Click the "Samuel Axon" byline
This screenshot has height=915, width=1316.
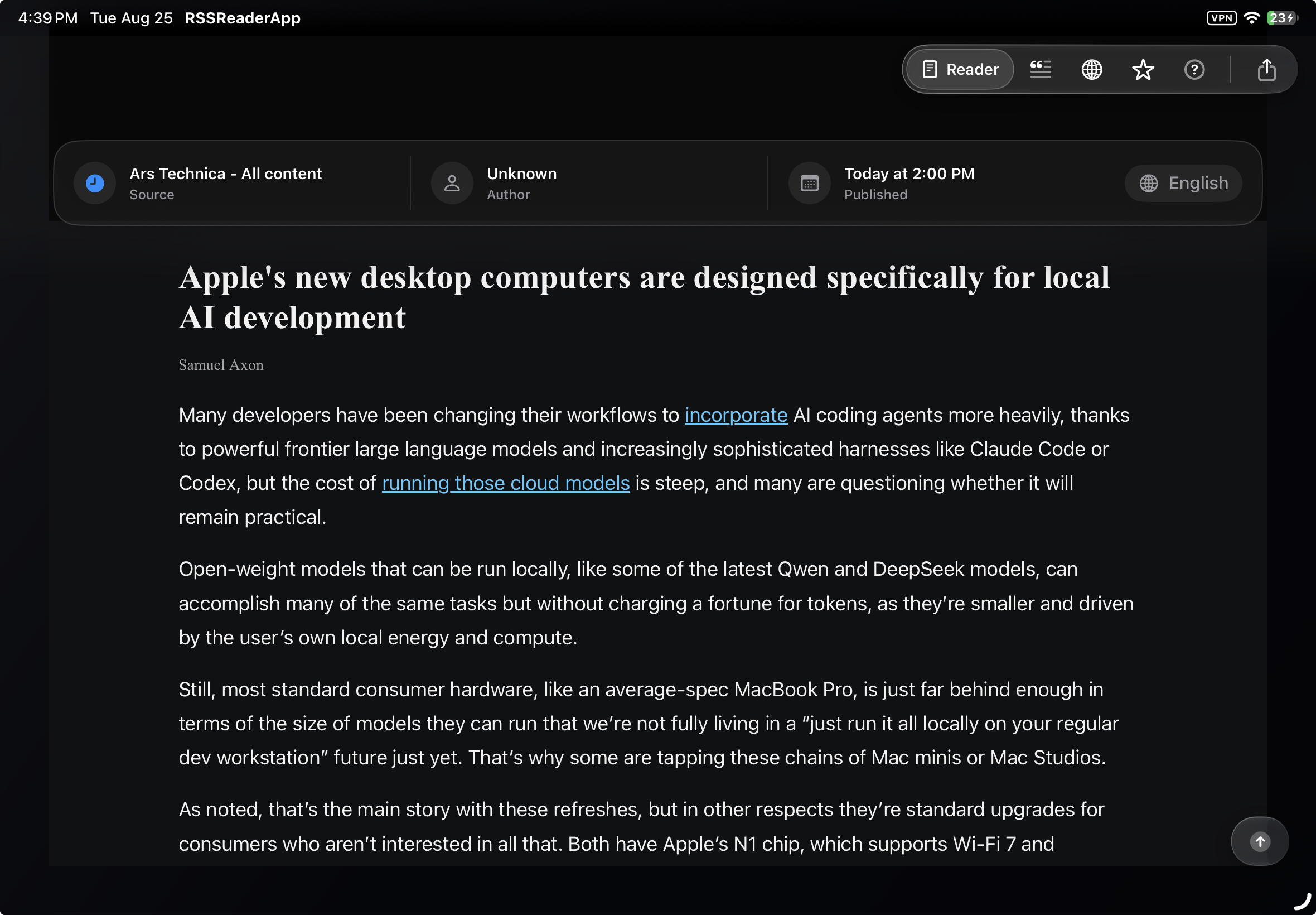click(x=221, y=365)
